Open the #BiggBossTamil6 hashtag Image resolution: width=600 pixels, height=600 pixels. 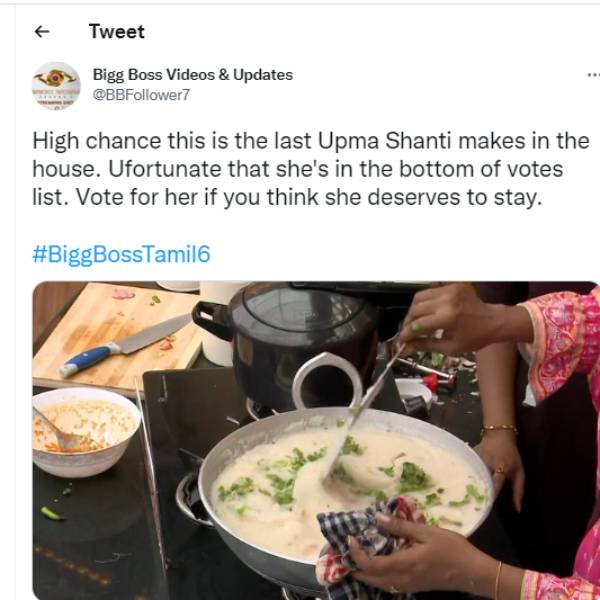tap(121, 254)
